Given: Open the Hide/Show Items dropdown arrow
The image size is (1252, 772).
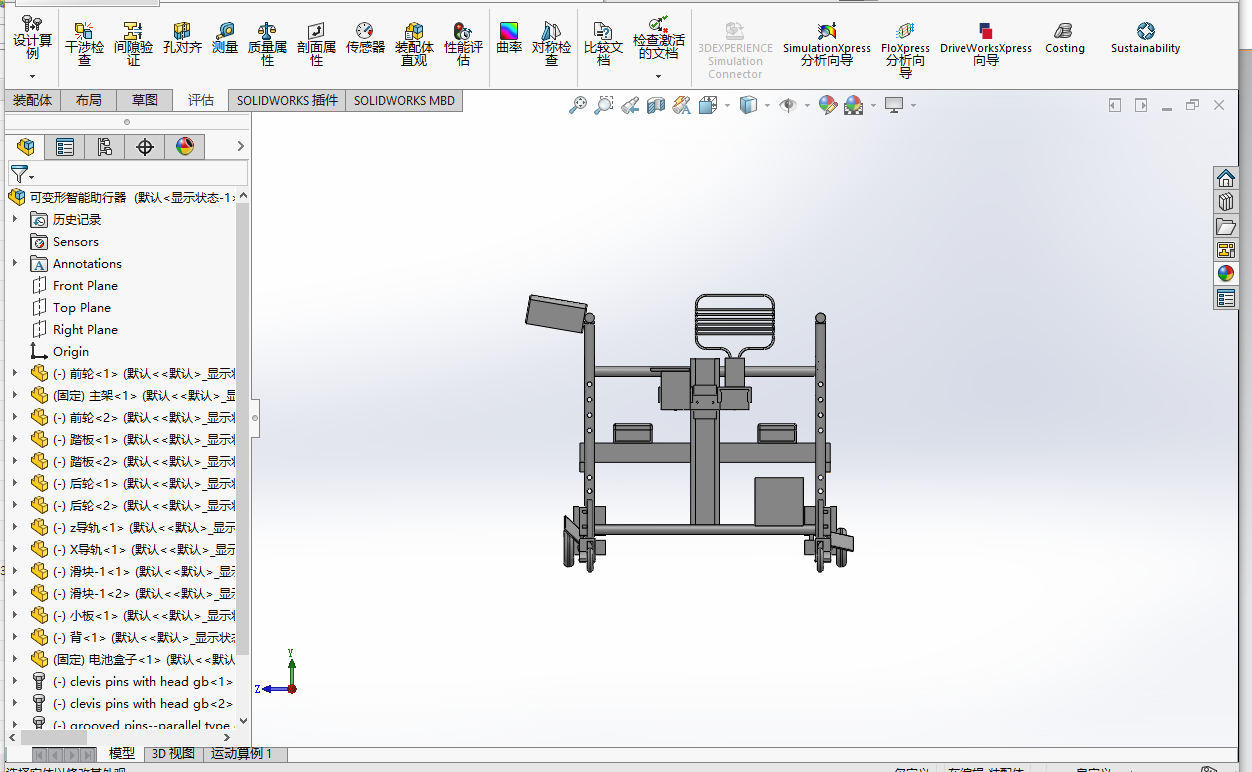Looking at the screenshot, I should (806, 105).
